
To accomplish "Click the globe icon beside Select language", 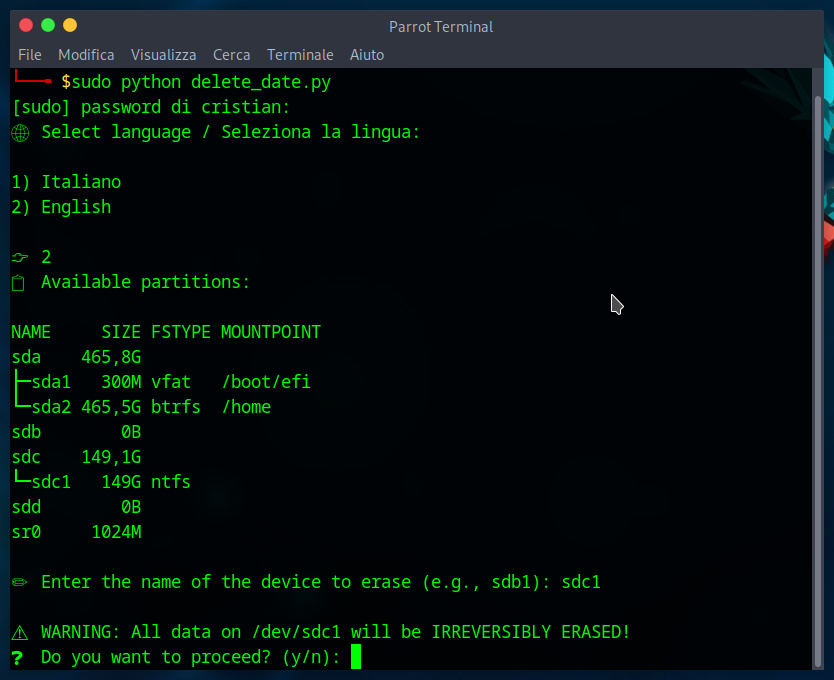I will point(20,132).
